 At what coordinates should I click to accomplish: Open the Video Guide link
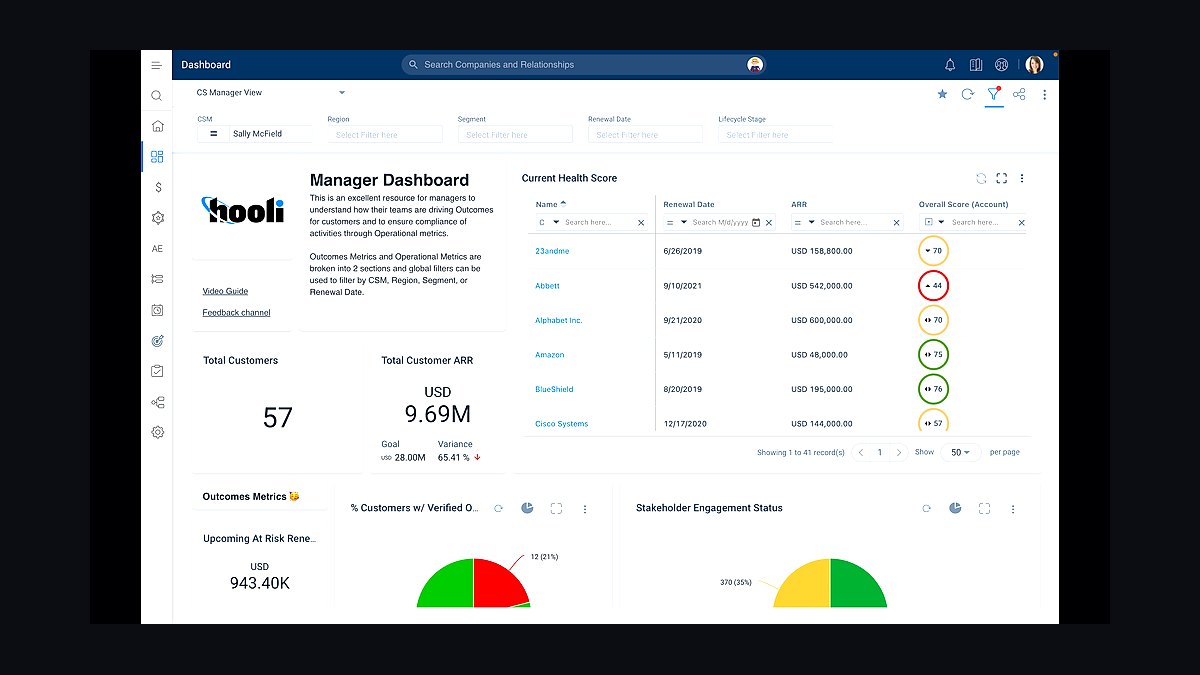click(x=225, y=291)
